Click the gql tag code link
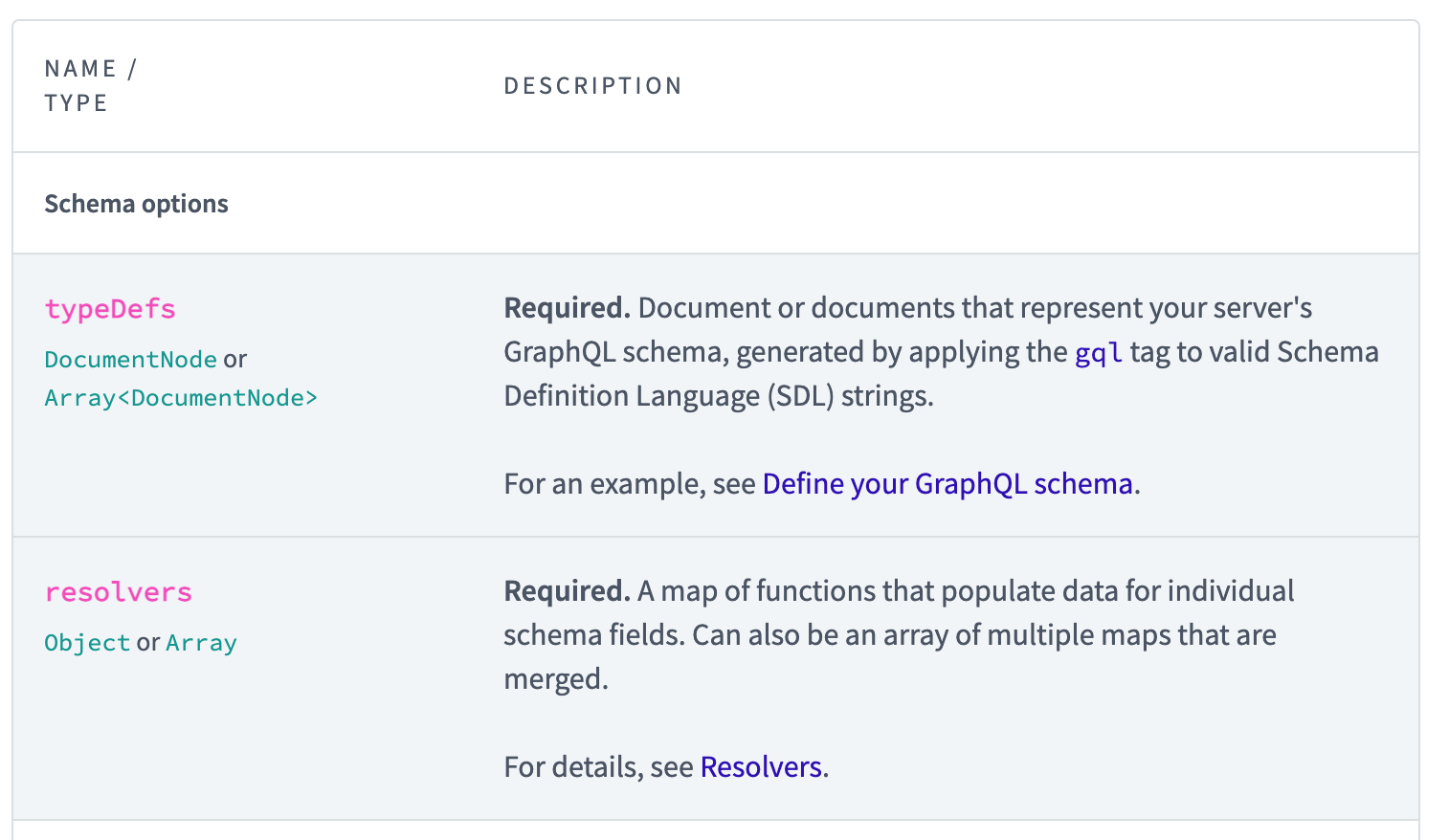 (1098, 353)
